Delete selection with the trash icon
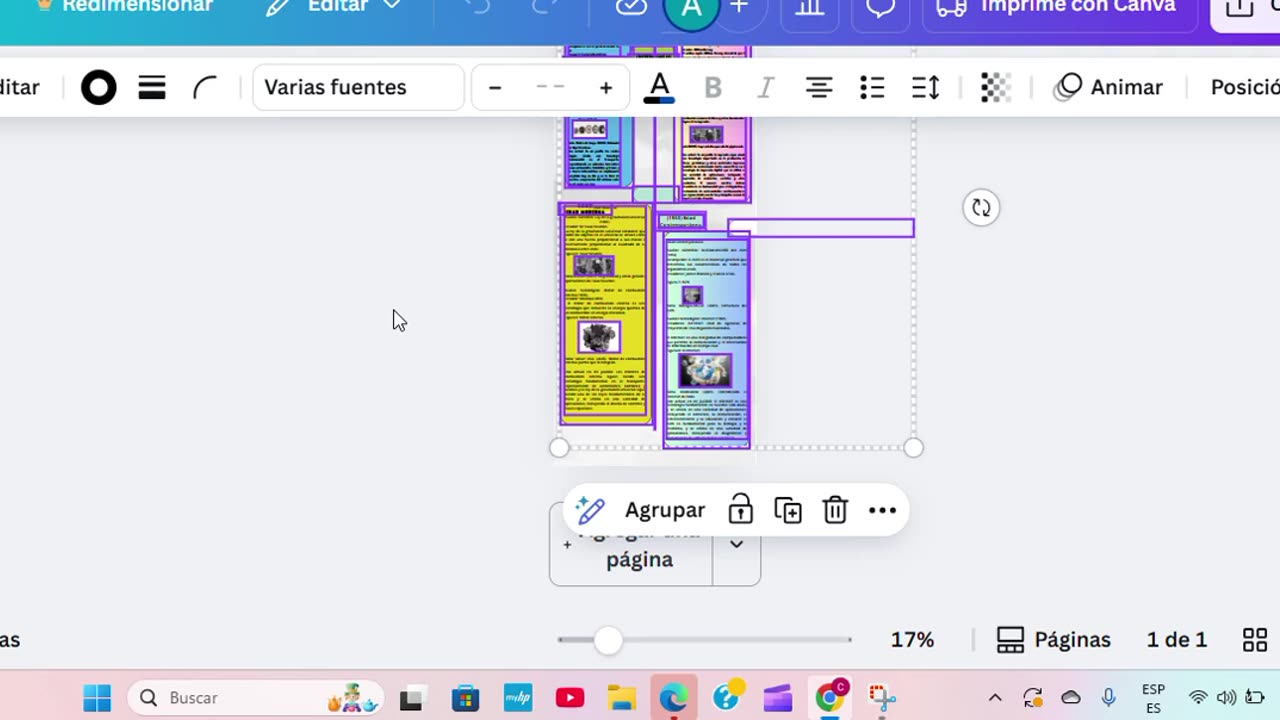Screen dimensions: 1280x720 click(x=835, y=510)
